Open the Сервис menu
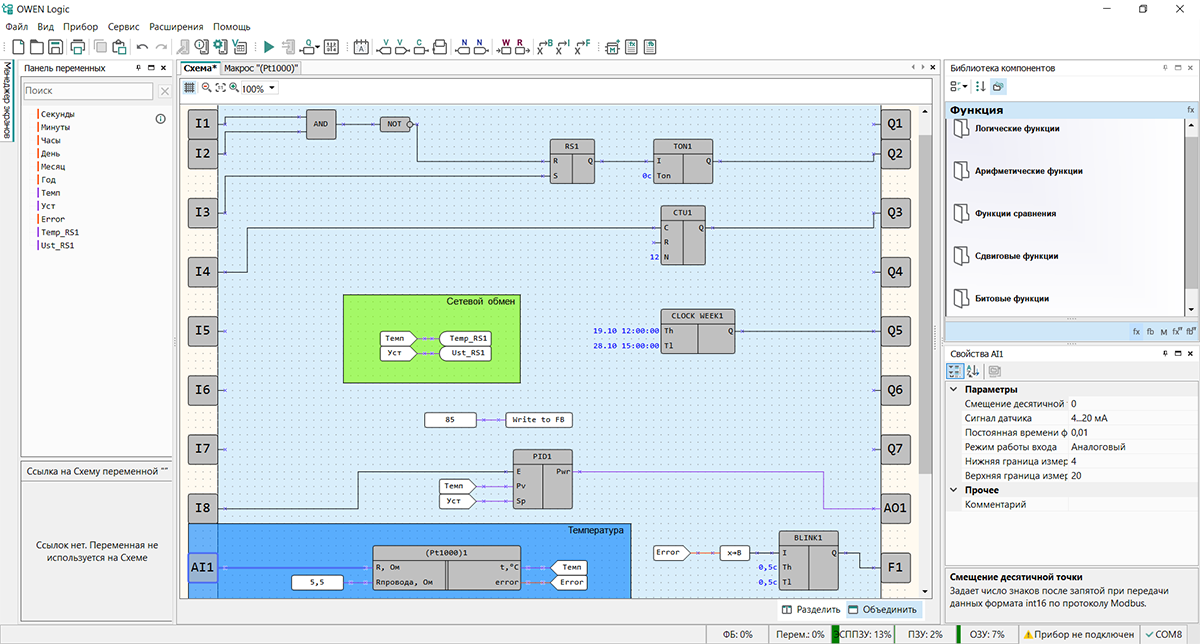The image size is (1200, 644). click(123, 26)
